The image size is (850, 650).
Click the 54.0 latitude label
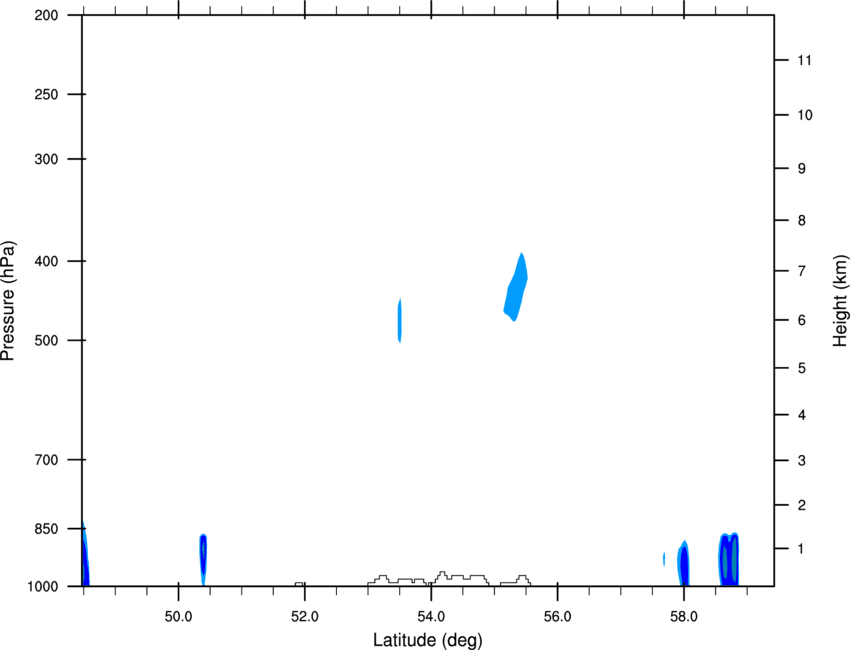click(x=431, y=617)
